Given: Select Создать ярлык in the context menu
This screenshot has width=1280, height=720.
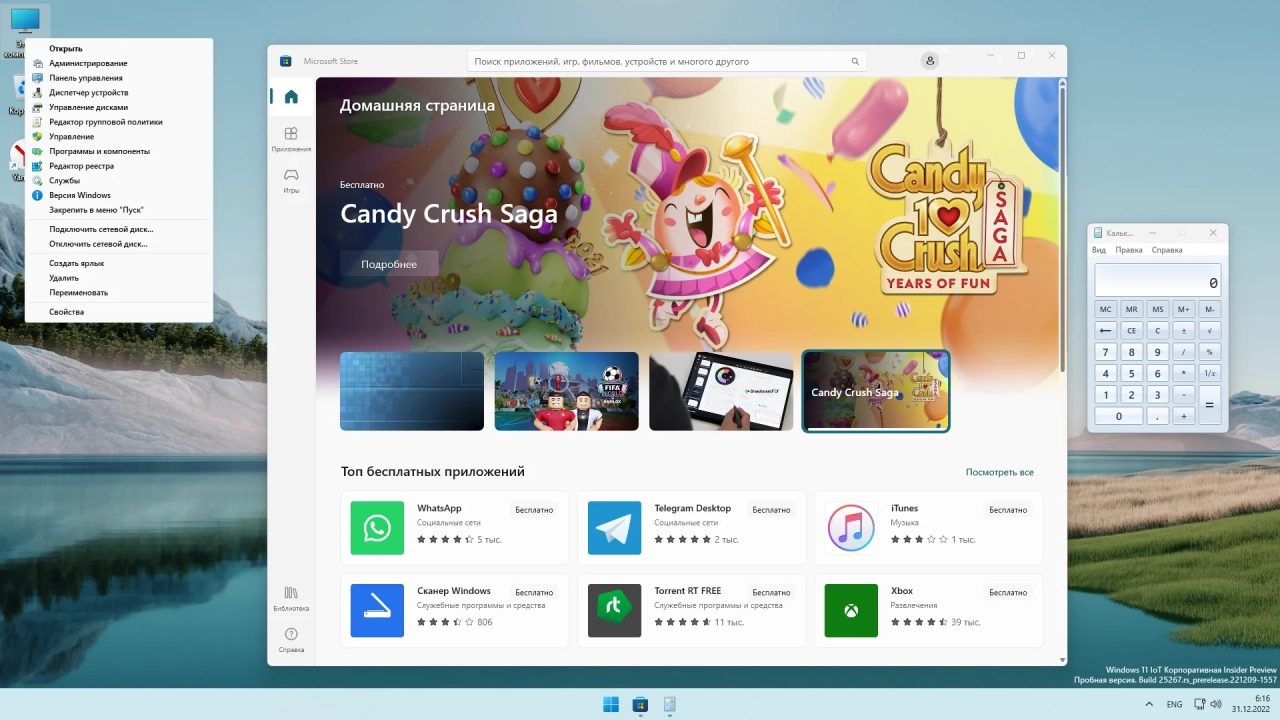Looking at the screenshot, I should [x=119, y=263].
